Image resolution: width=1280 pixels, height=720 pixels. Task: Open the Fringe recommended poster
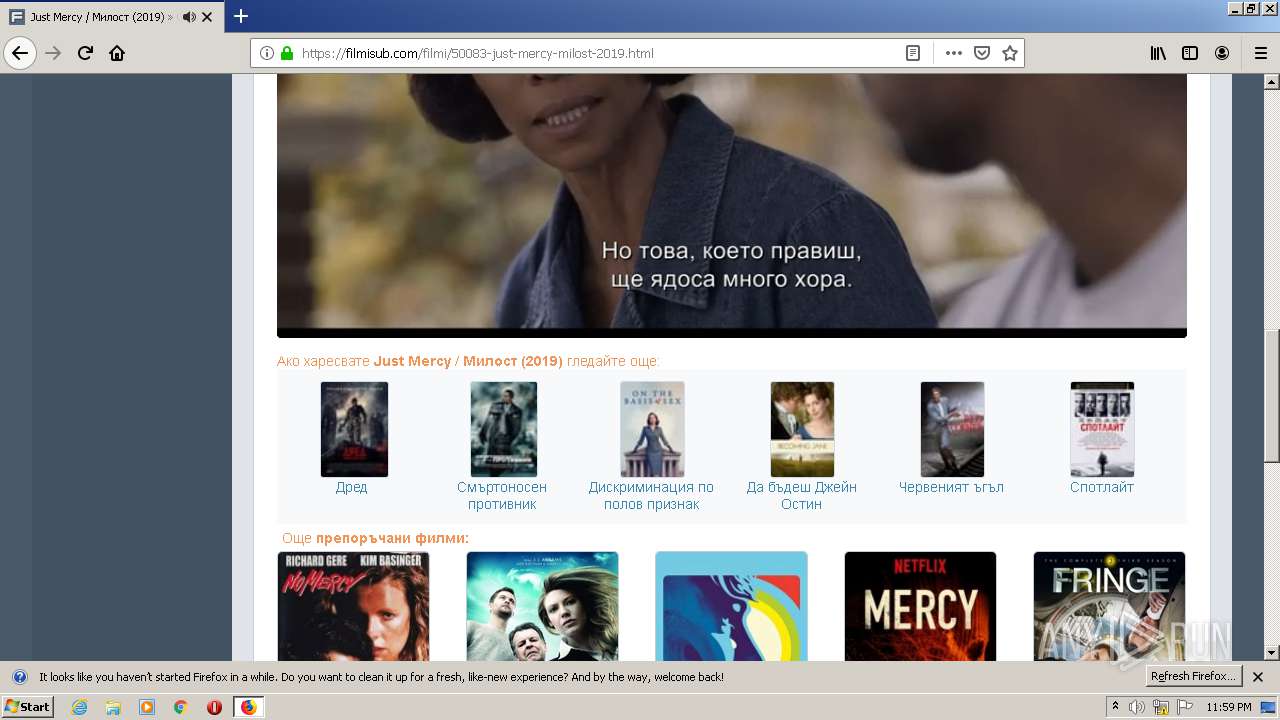pyautogui.click(x=1109, y=606)
